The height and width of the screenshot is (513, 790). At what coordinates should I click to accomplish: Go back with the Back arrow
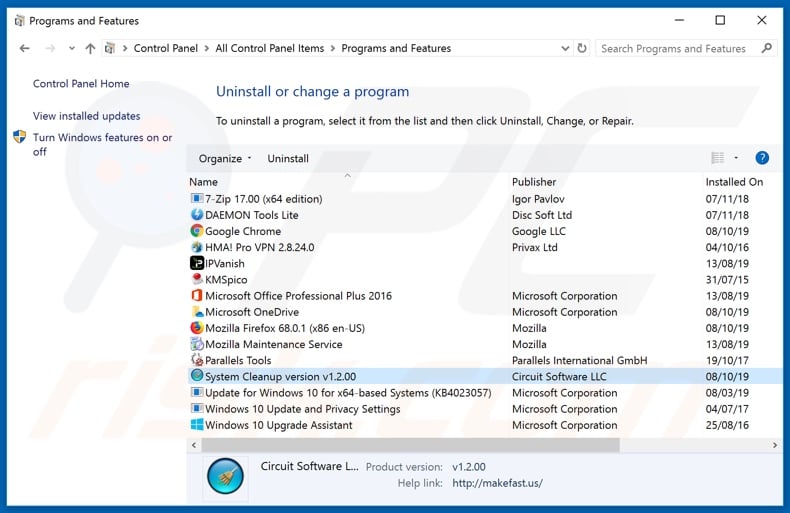[24, 48]
